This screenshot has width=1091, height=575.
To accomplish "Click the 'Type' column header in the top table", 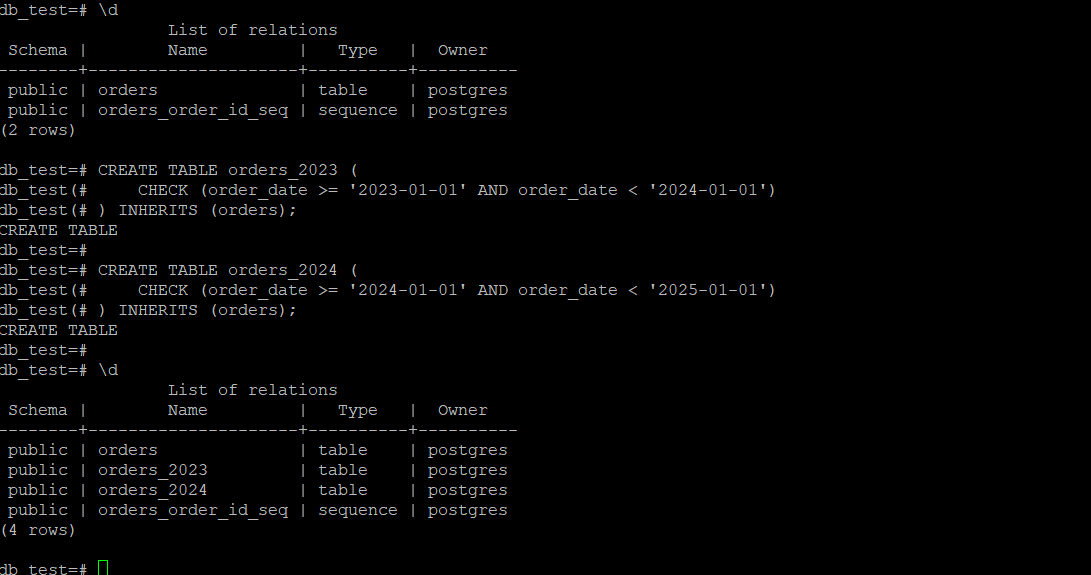I will [358, 50].
